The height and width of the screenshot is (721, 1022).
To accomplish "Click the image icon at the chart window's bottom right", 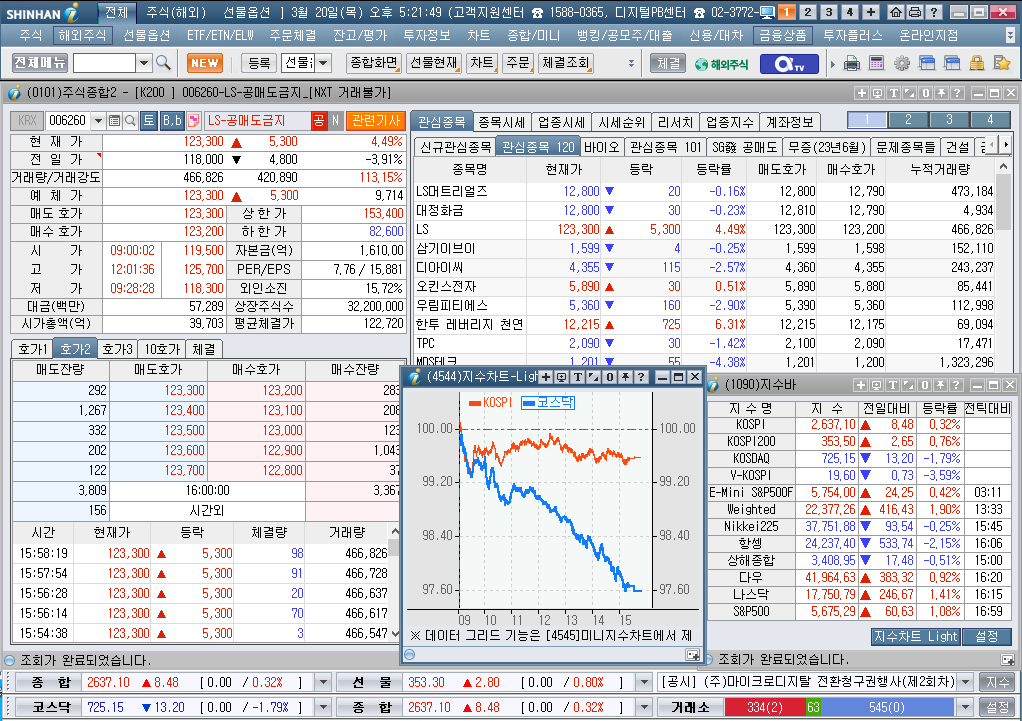I will 692,655.
